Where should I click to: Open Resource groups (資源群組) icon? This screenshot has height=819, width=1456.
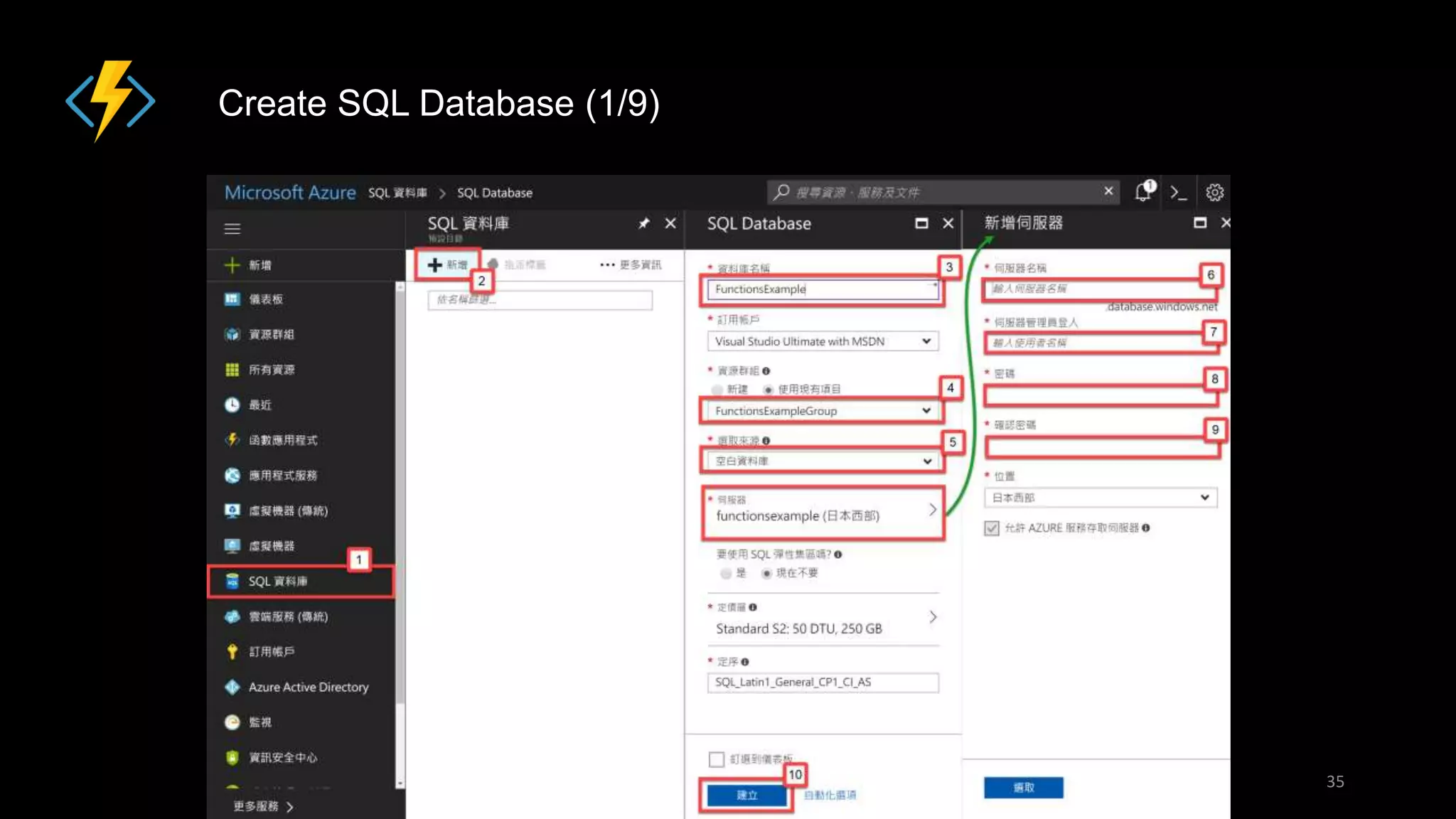coord(232,334)
